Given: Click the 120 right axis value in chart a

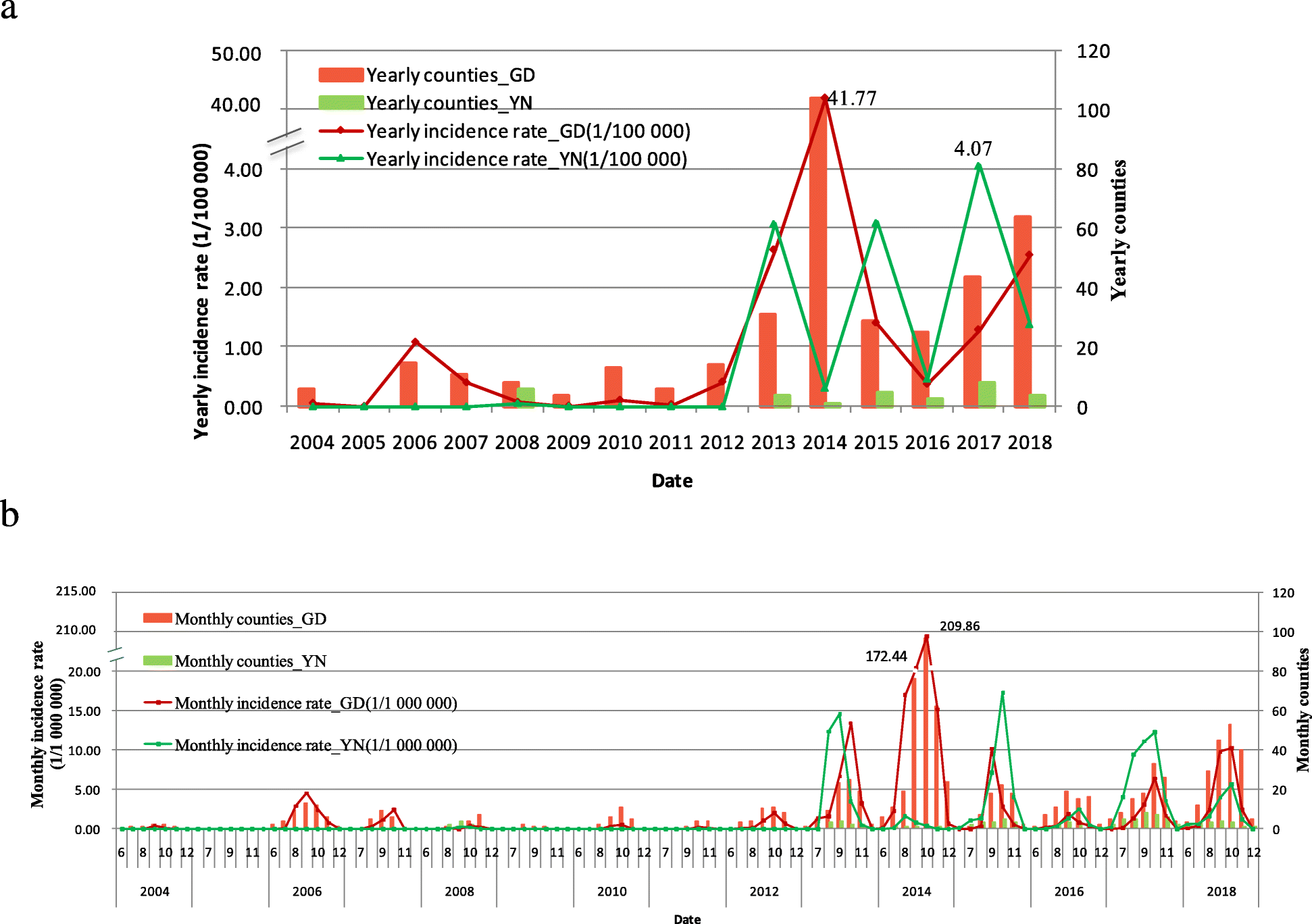Looking at the screenshot, I should point(1093,51).
